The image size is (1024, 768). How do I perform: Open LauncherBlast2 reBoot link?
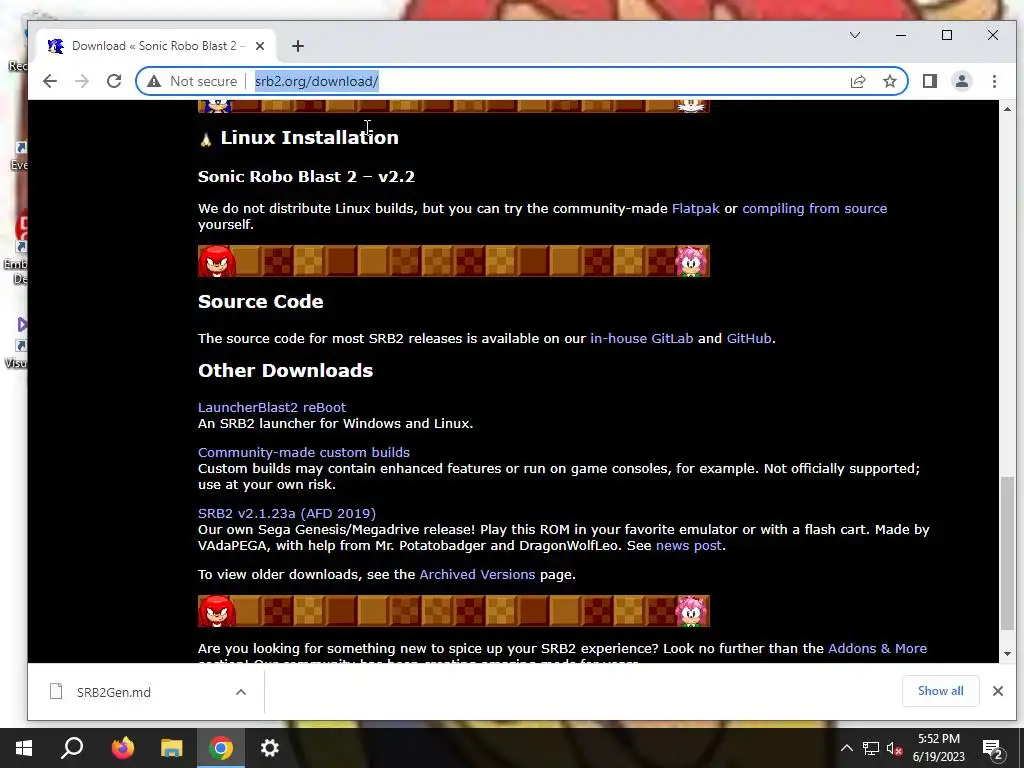(272, 407)
